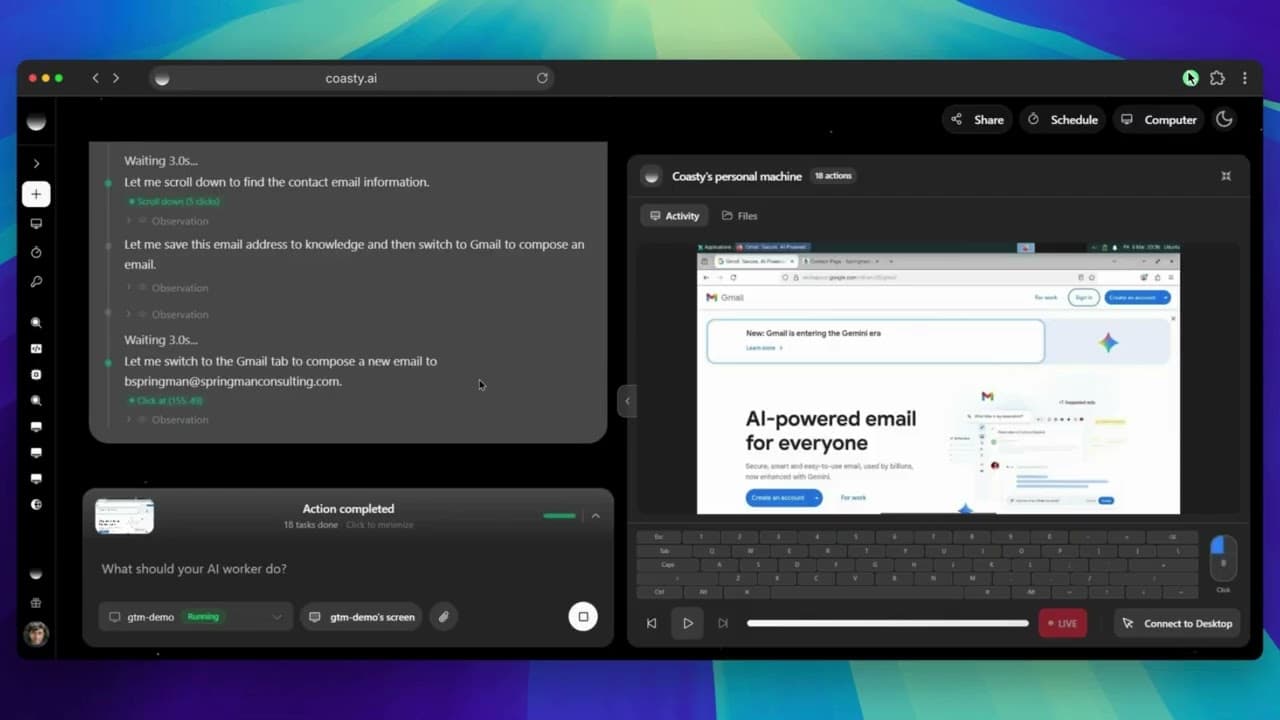Open the gift icon in sidebar
The height and width of the screenshot is (720, 1280).
pos(36,603)
